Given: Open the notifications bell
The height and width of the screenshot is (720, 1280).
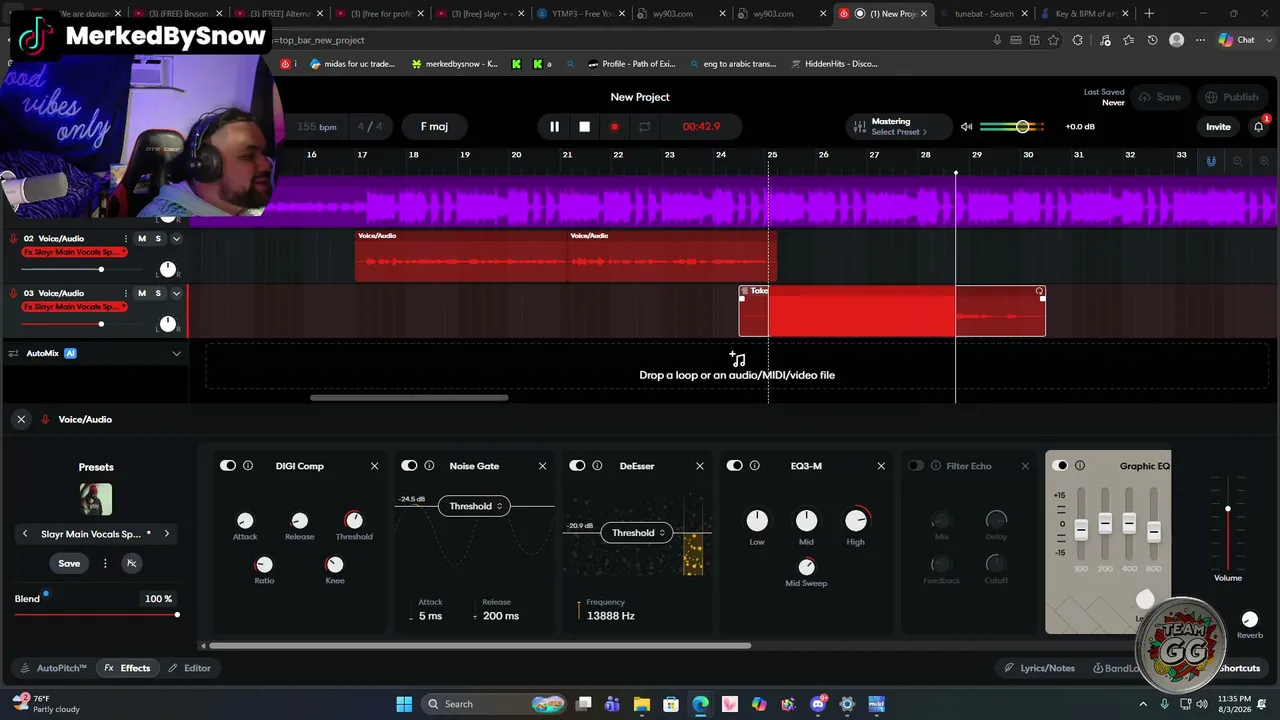Looking at the screenshot, I should [x=1259, y=127].
